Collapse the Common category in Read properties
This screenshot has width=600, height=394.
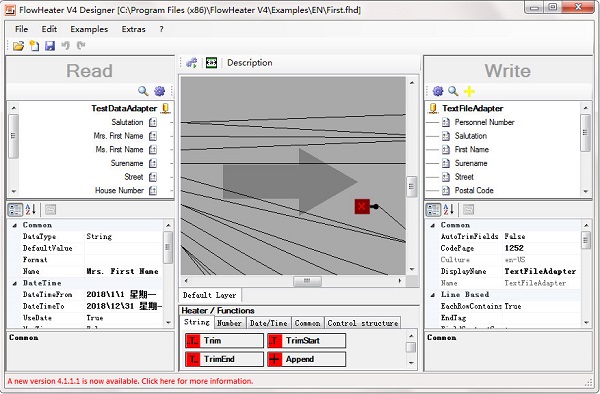(x=15, y=225)
